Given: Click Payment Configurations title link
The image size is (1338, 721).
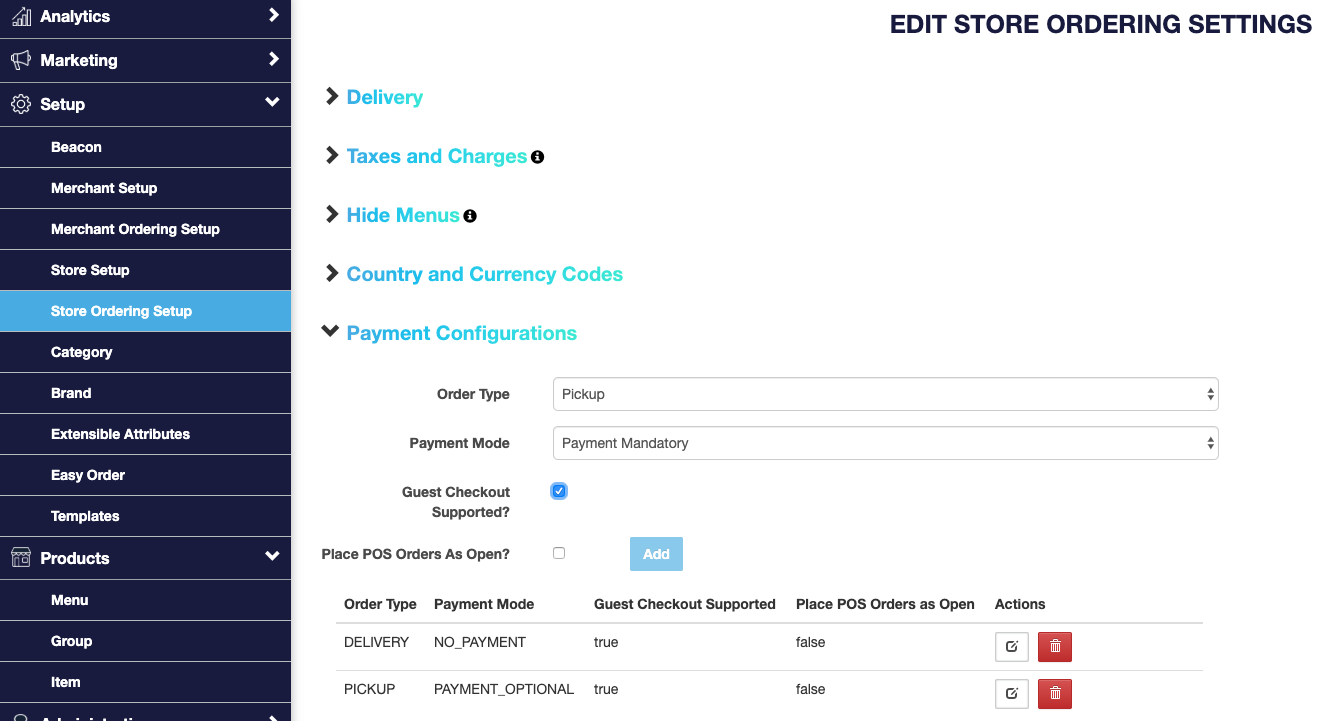Looking at the screenshot, I should click(x=462, y=333).
